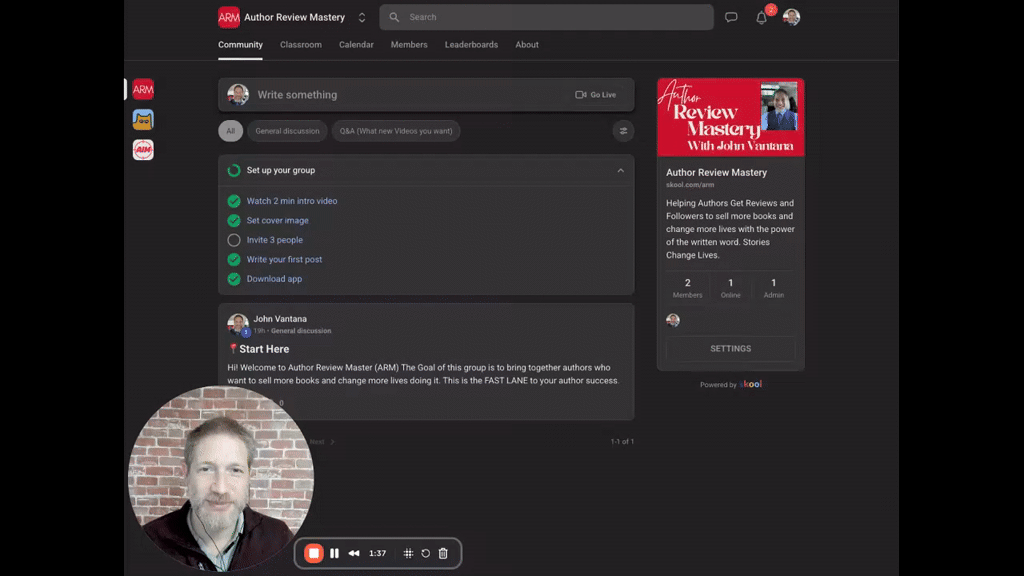Click the 1-1 of 1 pagination text
Viewport: 1024px width, 576px height.
click(x=622, y=441)
